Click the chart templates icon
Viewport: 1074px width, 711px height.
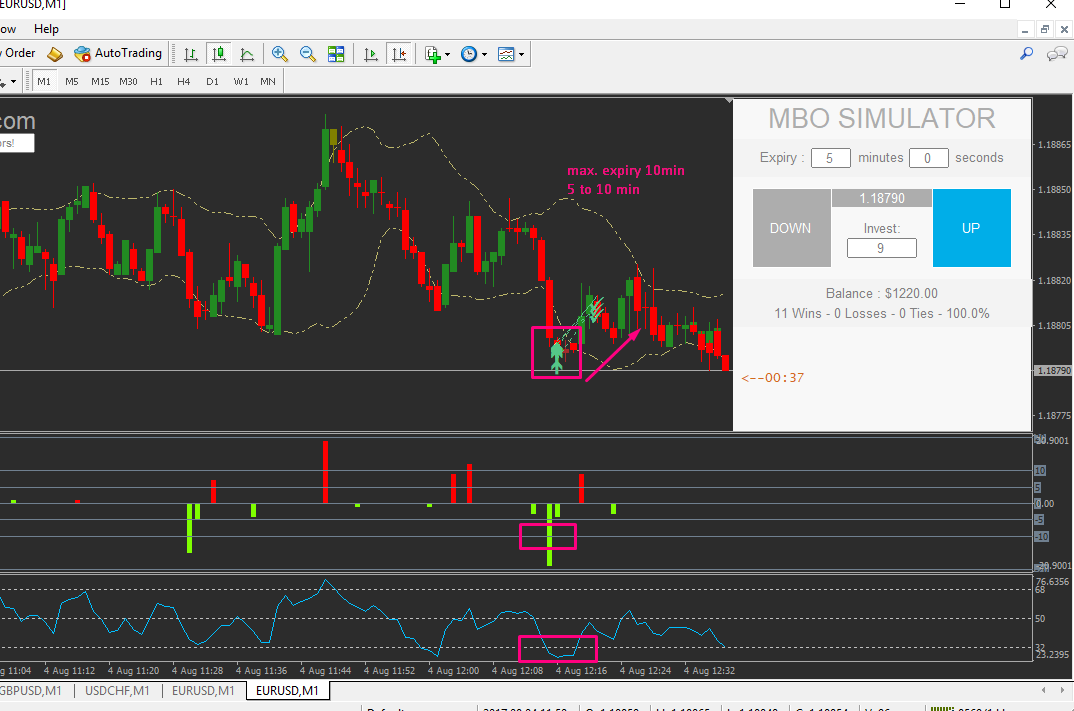pos(506,54)
